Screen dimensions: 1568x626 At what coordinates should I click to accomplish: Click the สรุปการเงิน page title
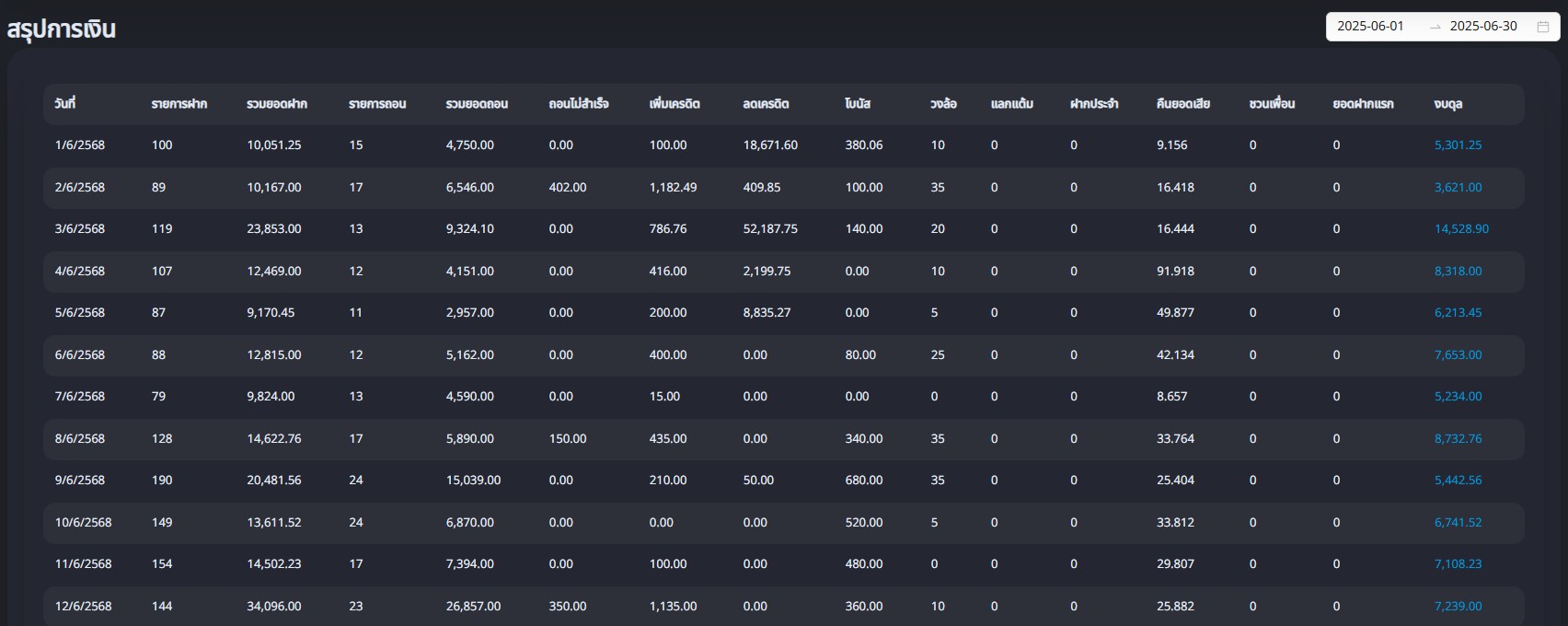click(62, 29)
